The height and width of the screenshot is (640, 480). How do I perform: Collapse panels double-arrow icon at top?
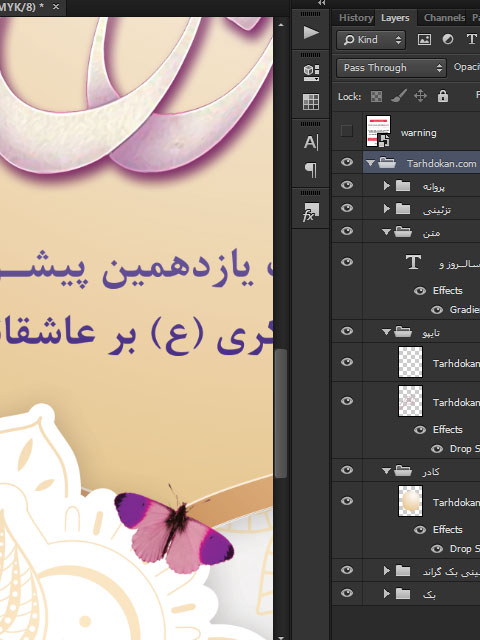point(322,3)
